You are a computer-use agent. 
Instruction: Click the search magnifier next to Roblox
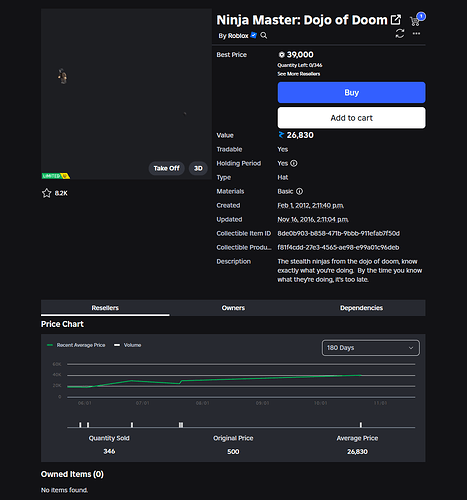[264, 35]
